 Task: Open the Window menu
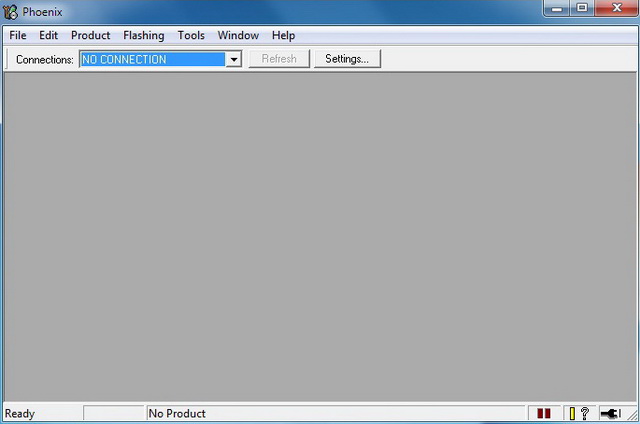pyautogui.click(x=238, y=36)
